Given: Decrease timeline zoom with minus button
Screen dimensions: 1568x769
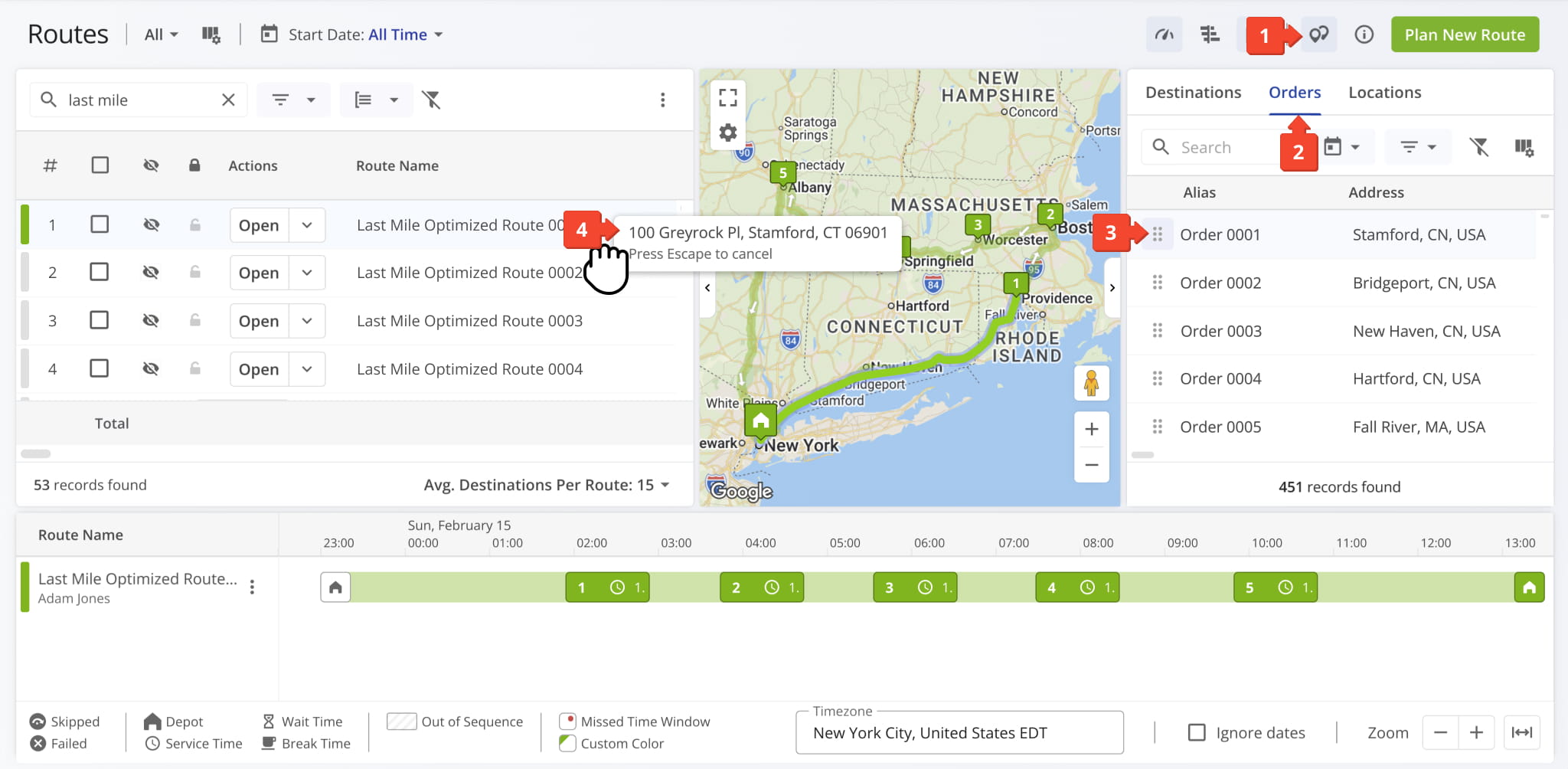Looking at the screenshot, I should [1440, 733].
